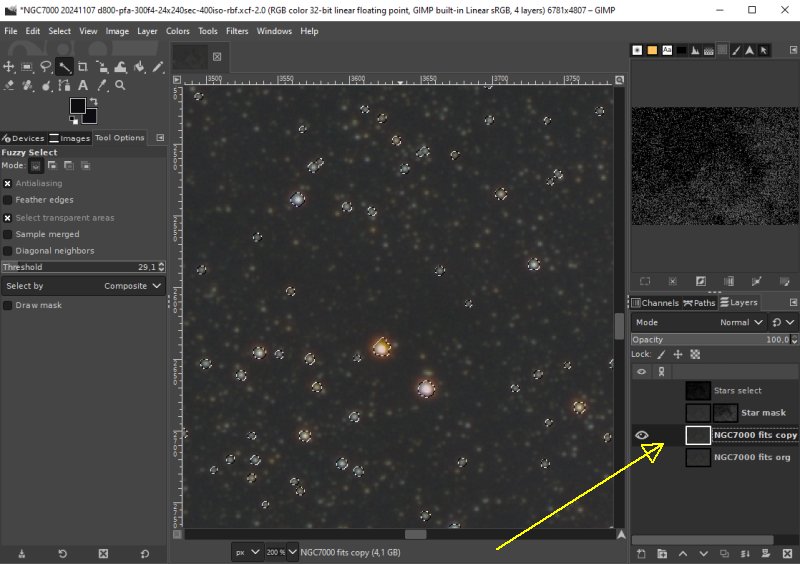Viewport: 800px width, 564px height.
Task: Open the Filters menu
Action: [237, 31]
